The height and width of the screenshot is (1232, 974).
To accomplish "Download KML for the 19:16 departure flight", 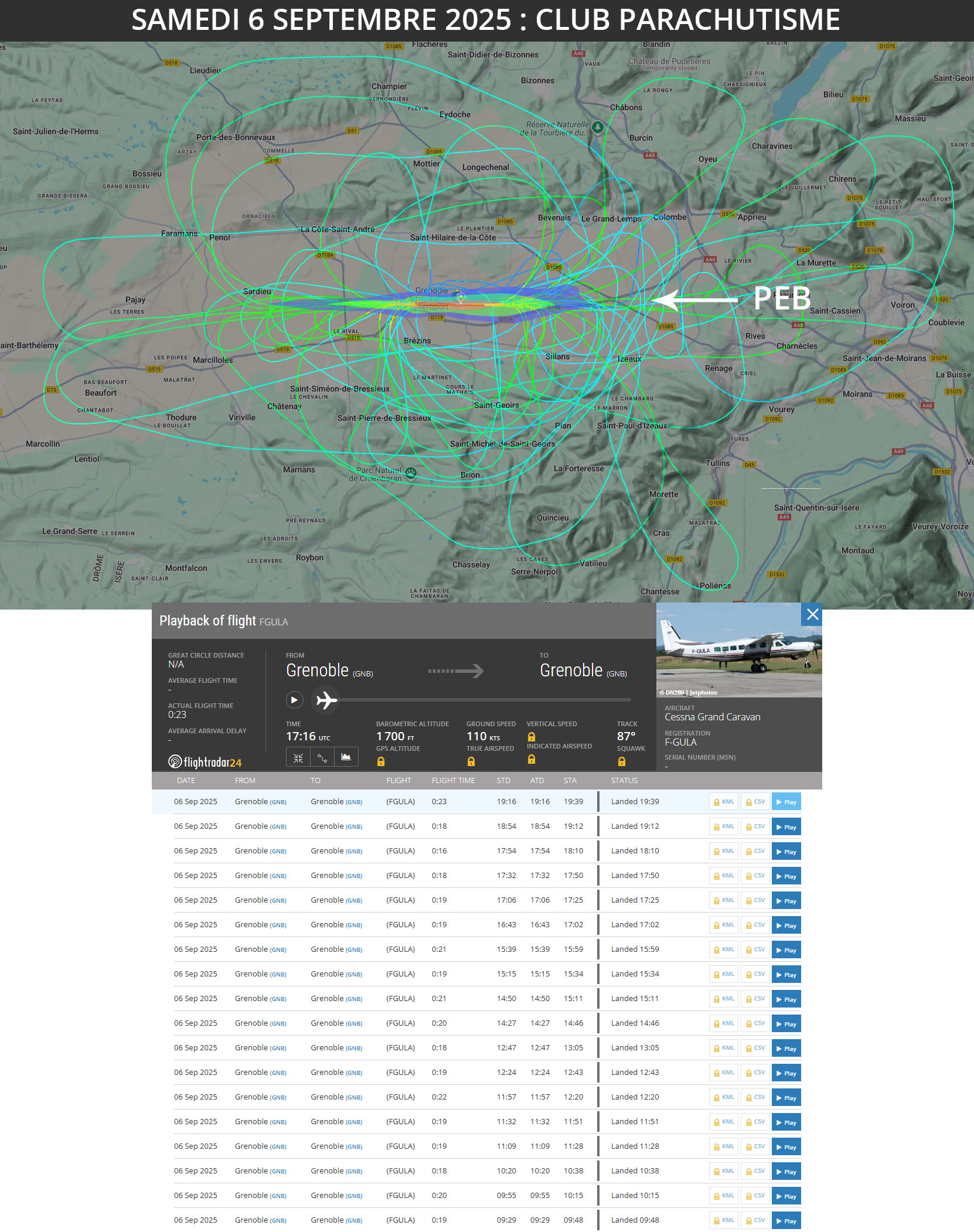I will point(724,802).
